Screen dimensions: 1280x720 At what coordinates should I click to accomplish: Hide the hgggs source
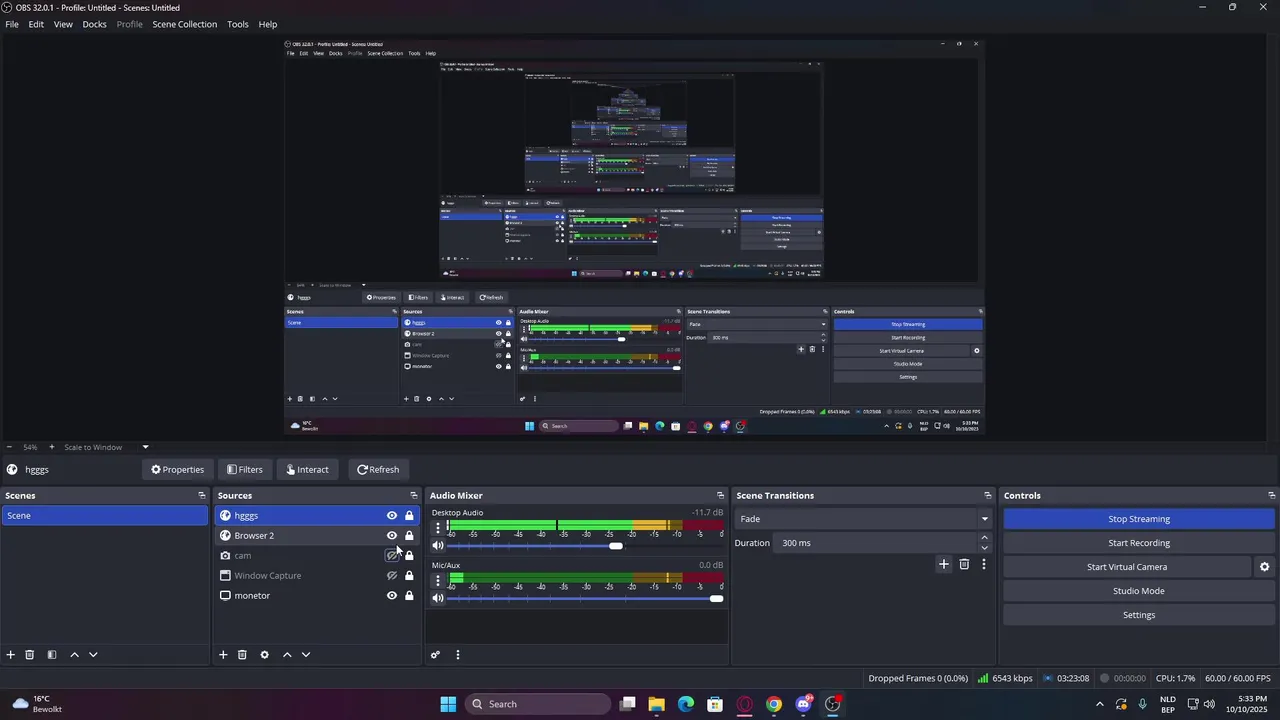[x=392, y=516]
